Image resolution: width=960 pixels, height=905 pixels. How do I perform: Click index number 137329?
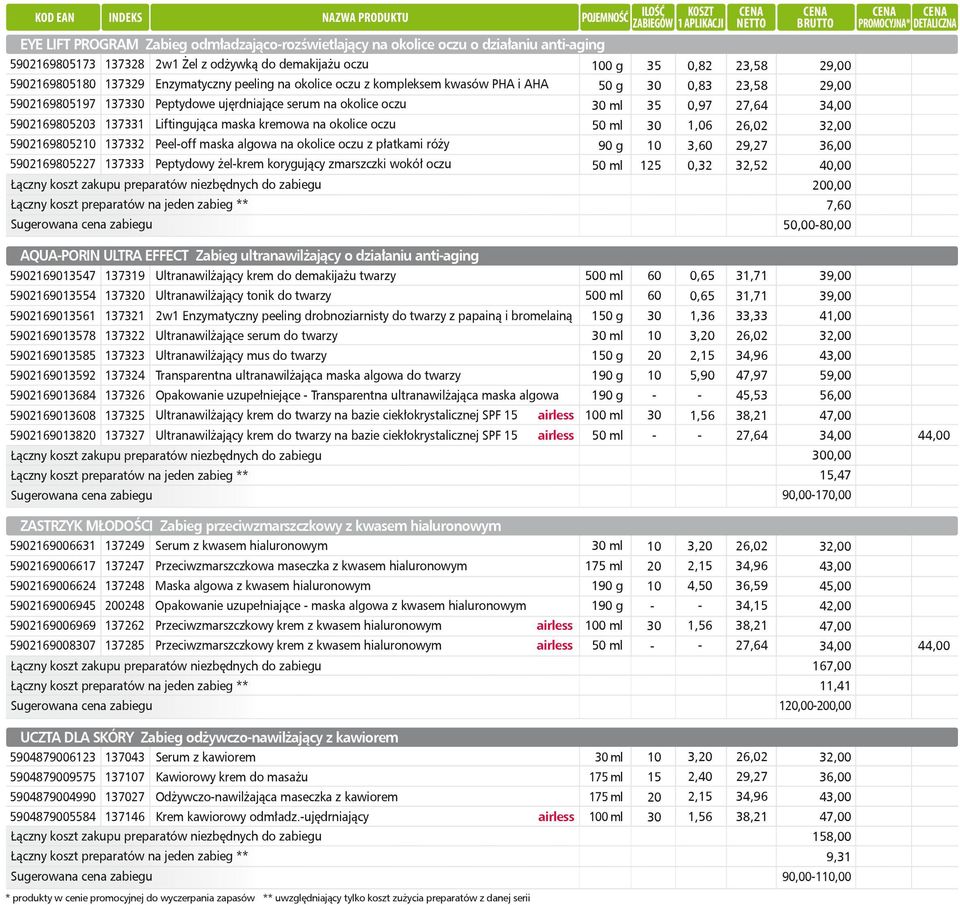125,84
